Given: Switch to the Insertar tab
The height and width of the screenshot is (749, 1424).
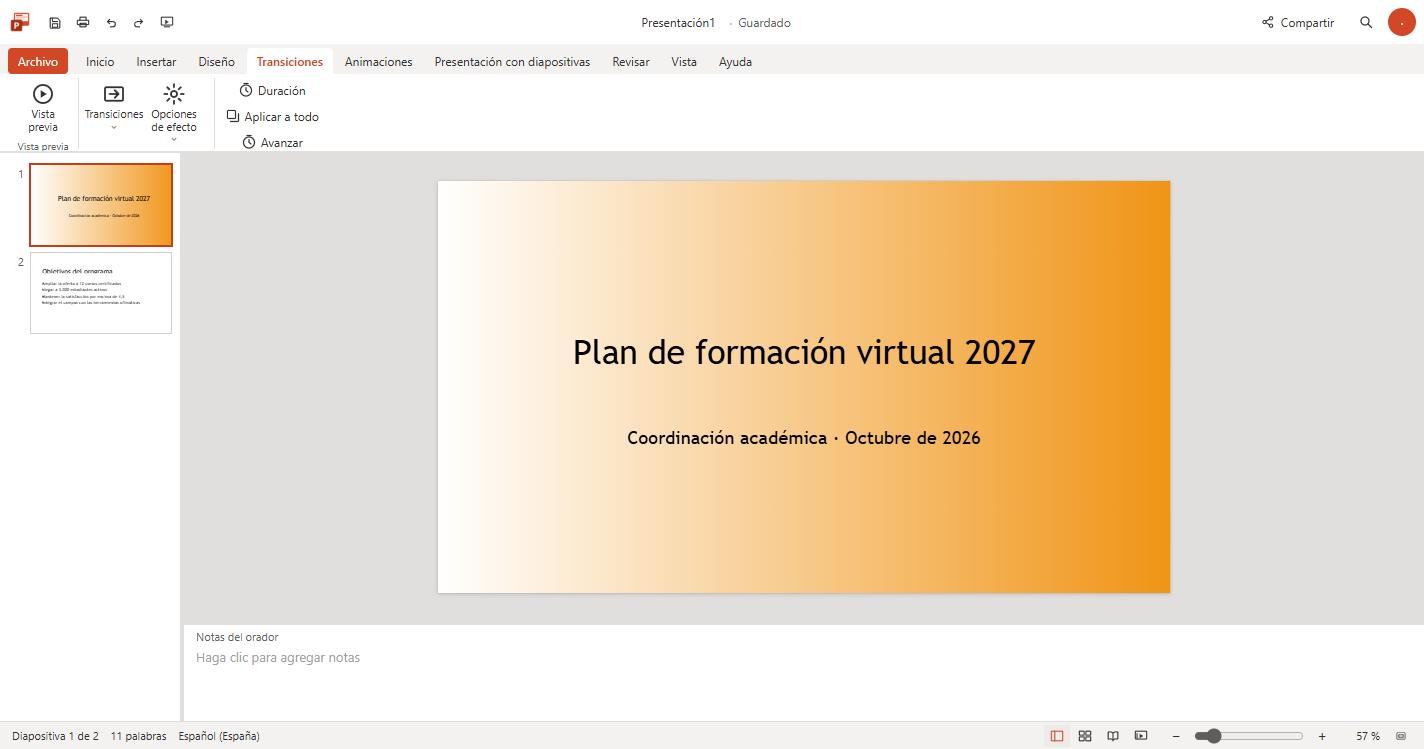Looking at the screenshot, I should (156, 61).
